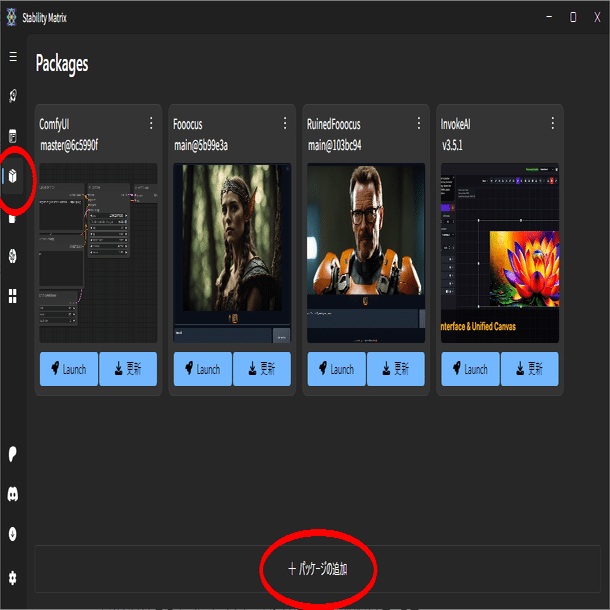Open the Discord sidebar link
The width and height of the screenshot is (610, 610).
click(13, 494)
